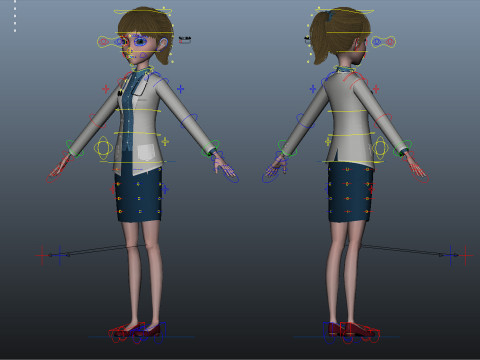Select blue knee pole-vector cross near back-view character
480x360 pixels.
(450, 256)
